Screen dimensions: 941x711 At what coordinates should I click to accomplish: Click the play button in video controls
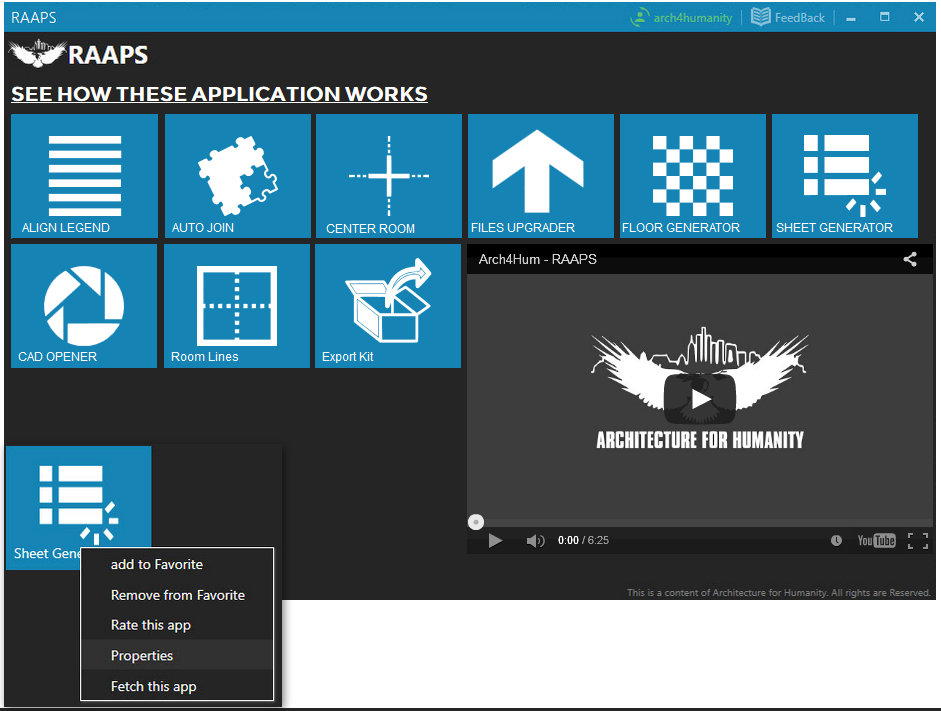pyautogui.click(x=495, y=541)
